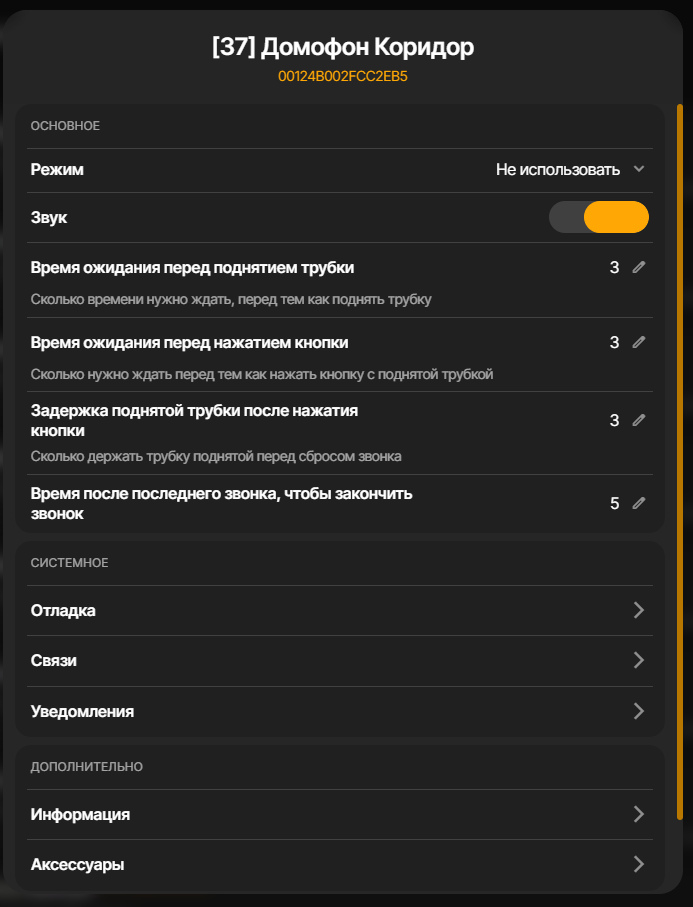Open the Информация section
The image size is (693, 907).
[340, 814]
